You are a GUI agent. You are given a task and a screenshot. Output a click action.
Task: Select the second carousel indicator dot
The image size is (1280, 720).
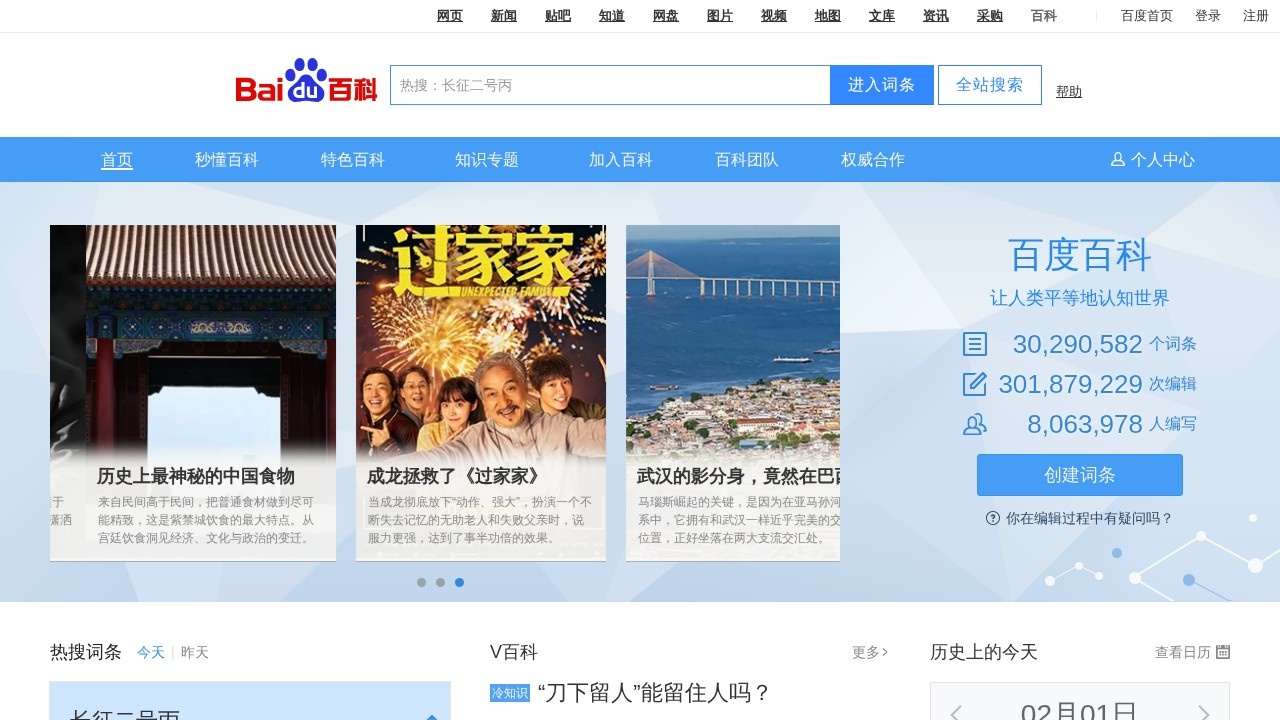tap(440, 582)
